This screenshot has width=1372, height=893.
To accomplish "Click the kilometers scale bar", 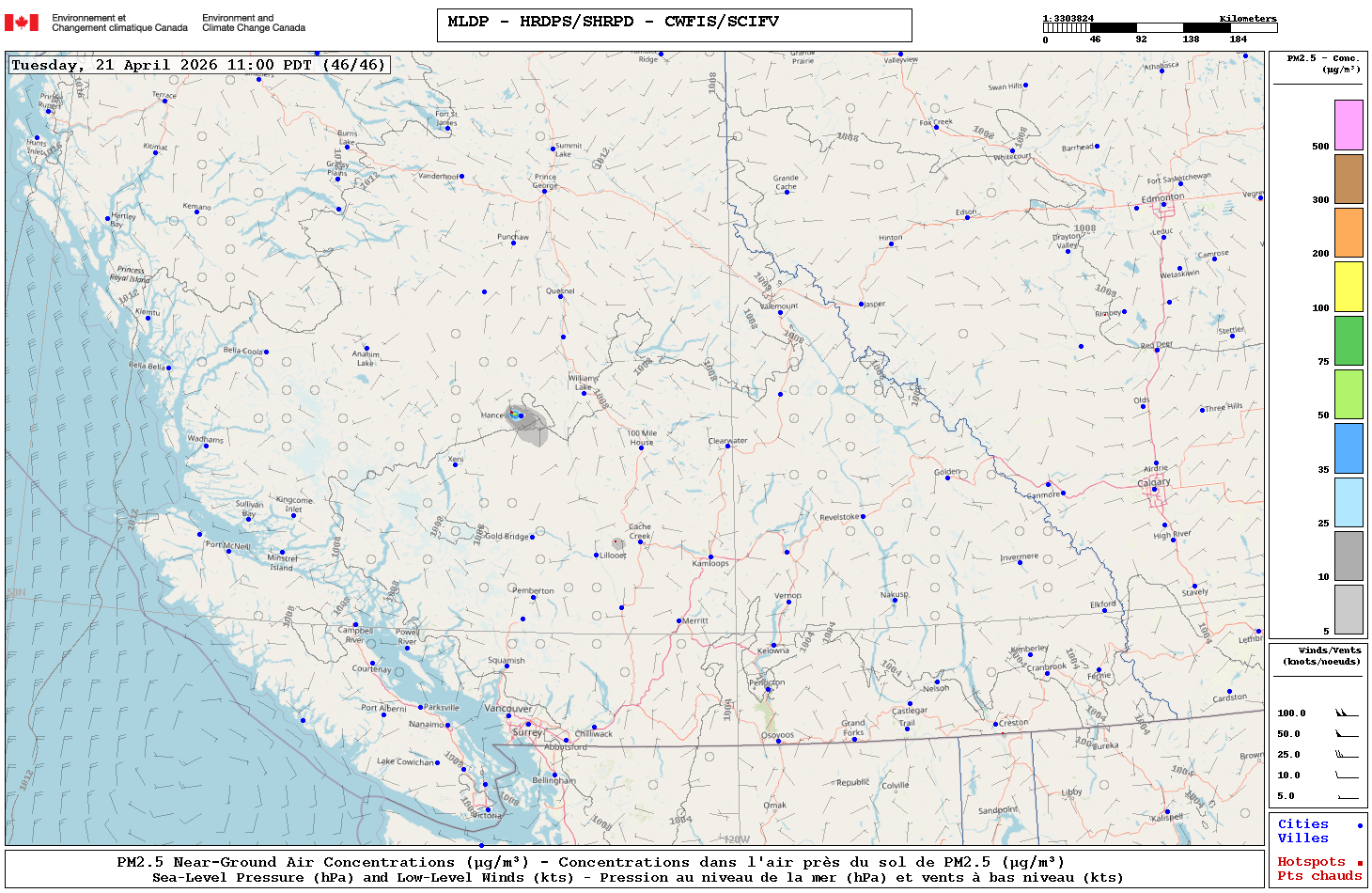I will 1160,28.
